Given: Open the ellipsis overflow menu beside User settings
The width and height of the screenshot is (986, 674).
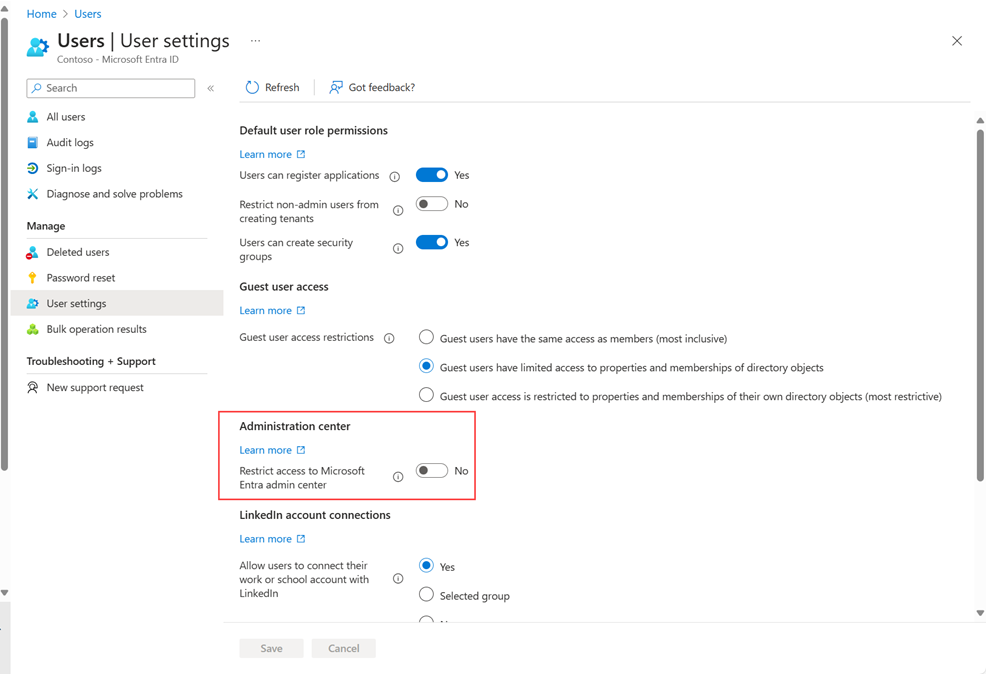Looking at the screenshot, I should (x=255, y=40).
